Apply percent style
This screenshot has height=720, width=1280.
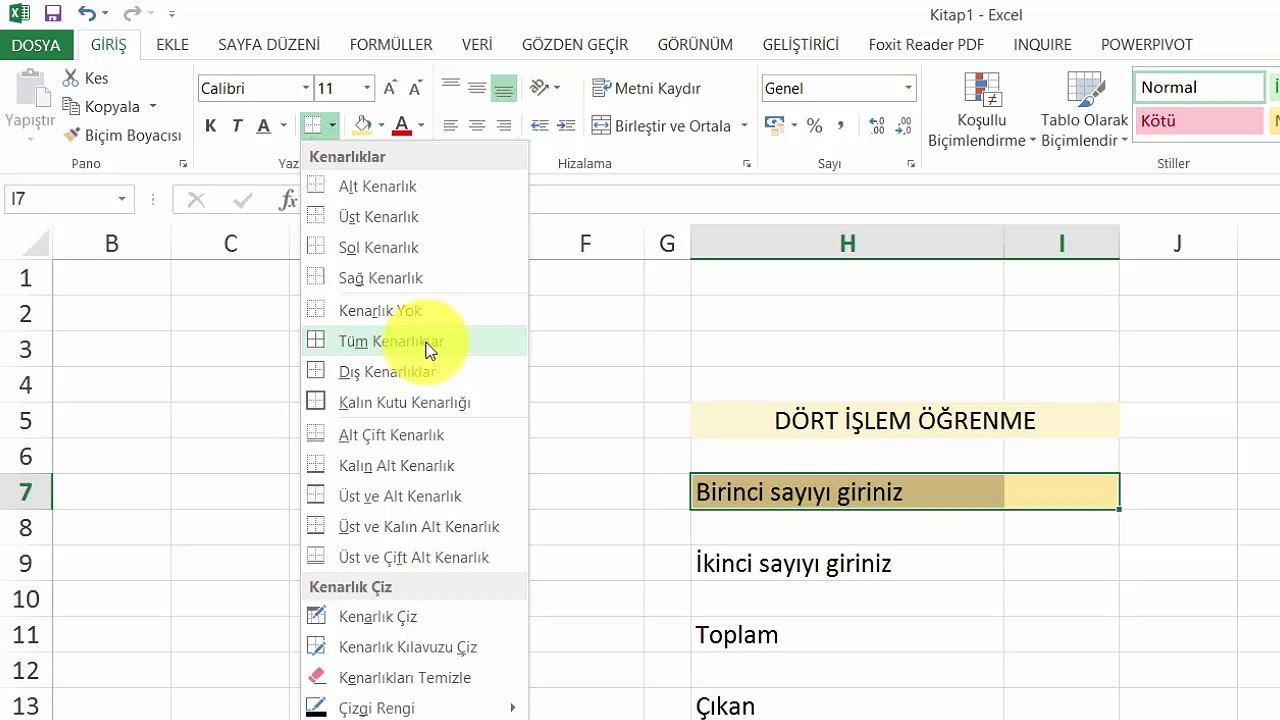pyautogui.click(x=814, y=126)
